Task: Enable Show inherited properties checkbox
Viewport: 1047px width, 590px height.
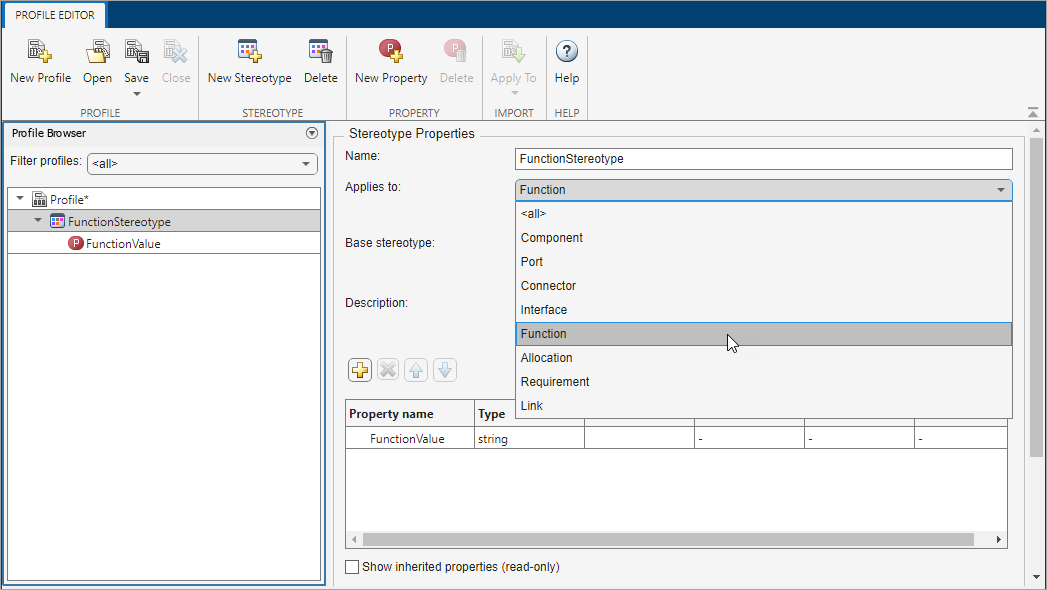Action: [x=351, y=566]
